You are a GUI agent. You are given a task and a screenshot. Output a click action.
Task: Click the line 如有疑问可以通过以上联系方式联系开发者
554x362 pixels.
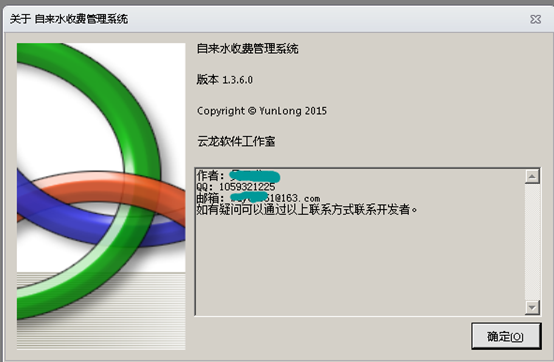tap(307, 209)
